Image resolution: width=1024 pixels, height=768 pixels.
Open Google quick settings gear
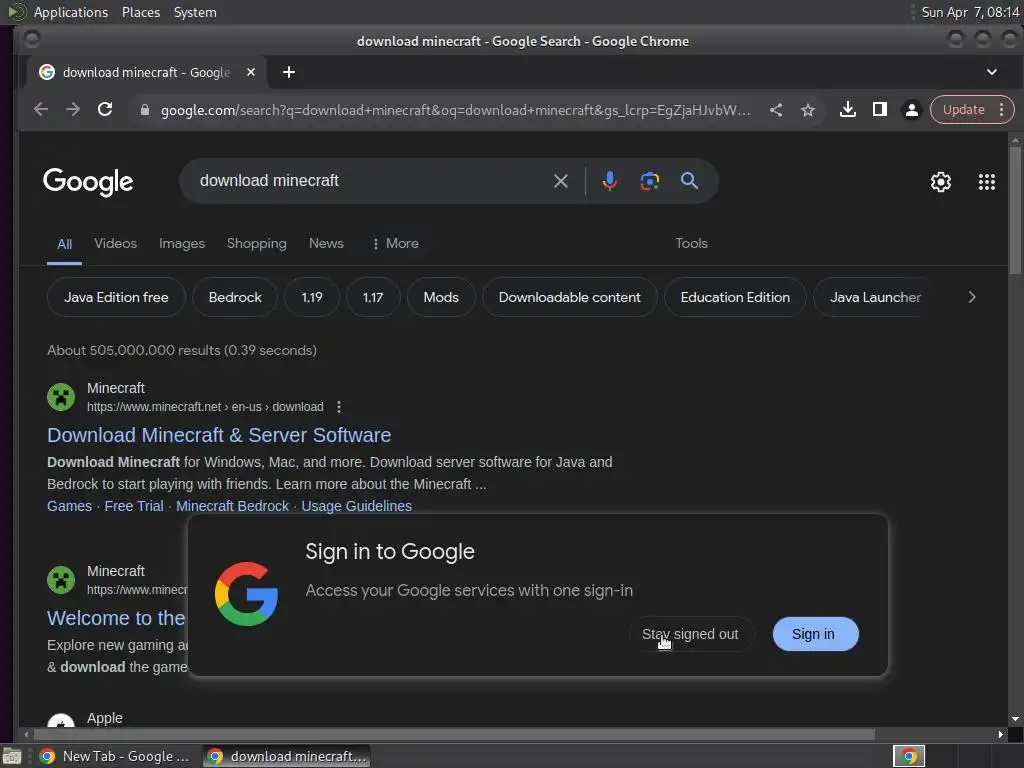[940, 182]
